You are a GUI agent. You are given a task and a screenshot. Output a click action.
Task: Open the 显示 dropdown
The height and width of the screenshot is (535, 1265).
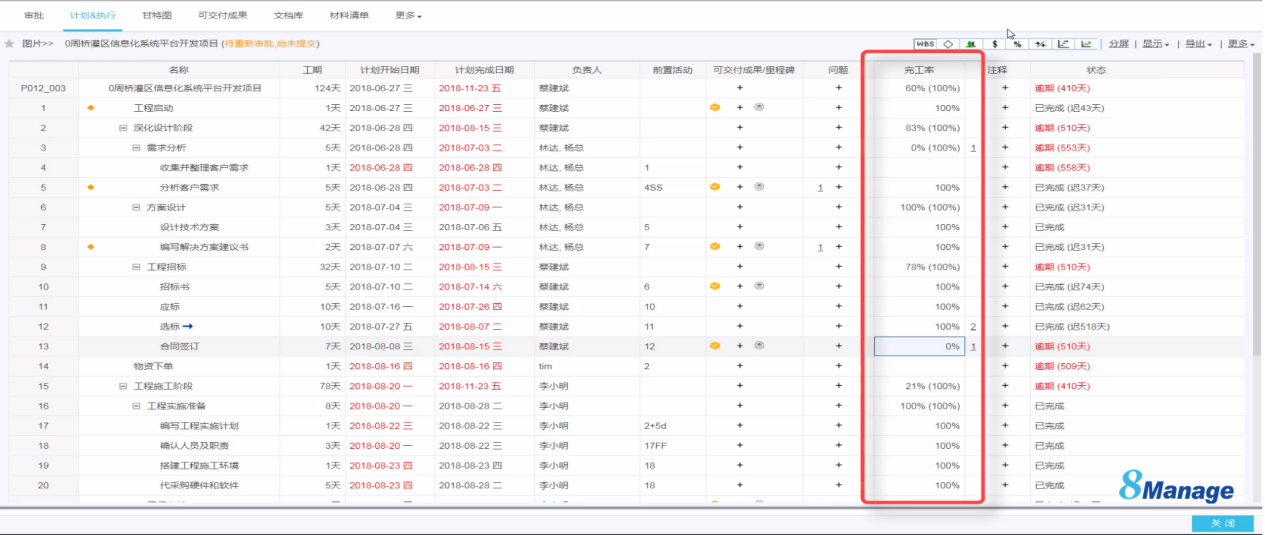tap(1157, 44)
